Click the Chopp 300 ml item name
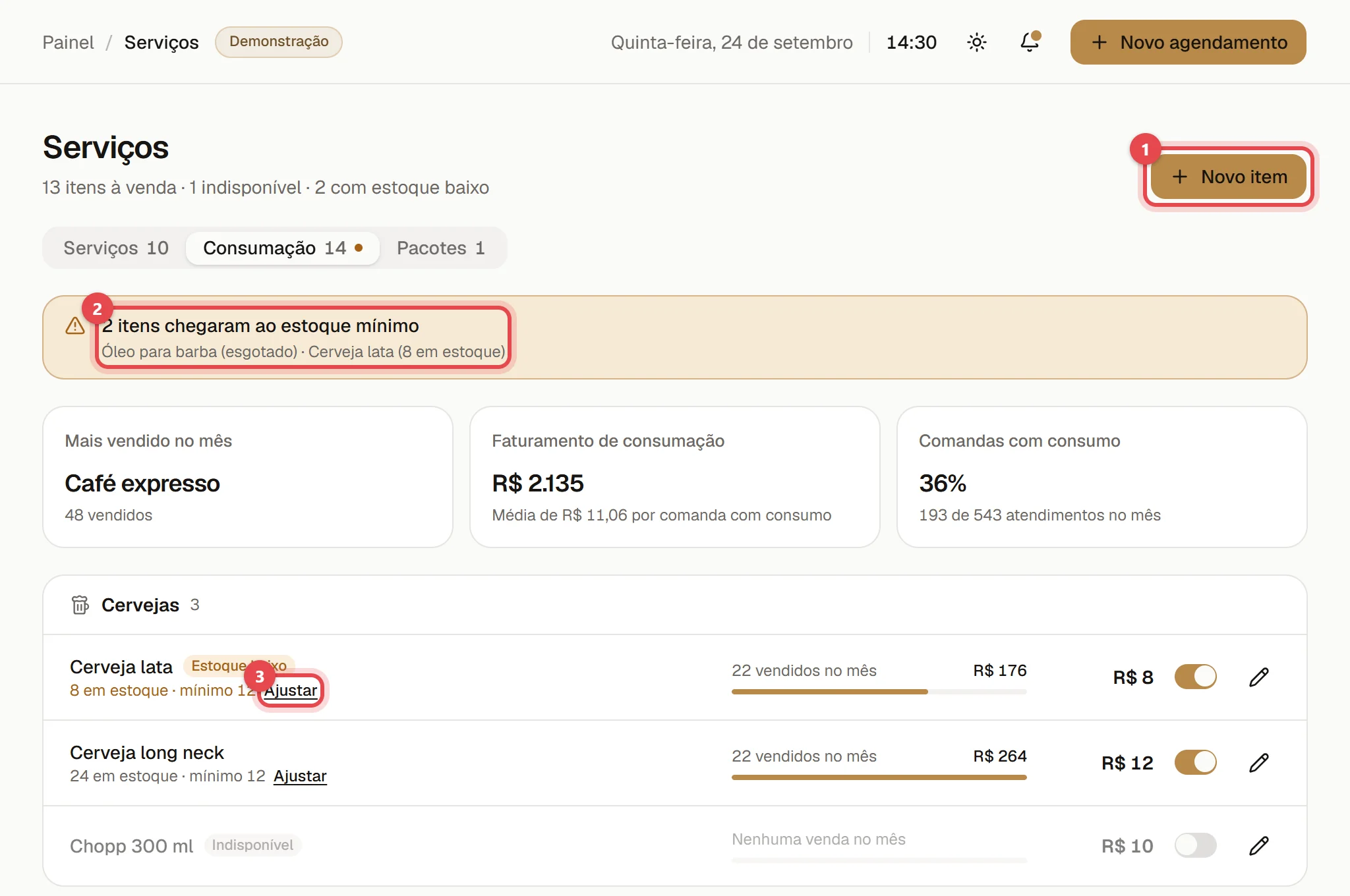Viewport: 1350px width, 896px height. (132, 846)
